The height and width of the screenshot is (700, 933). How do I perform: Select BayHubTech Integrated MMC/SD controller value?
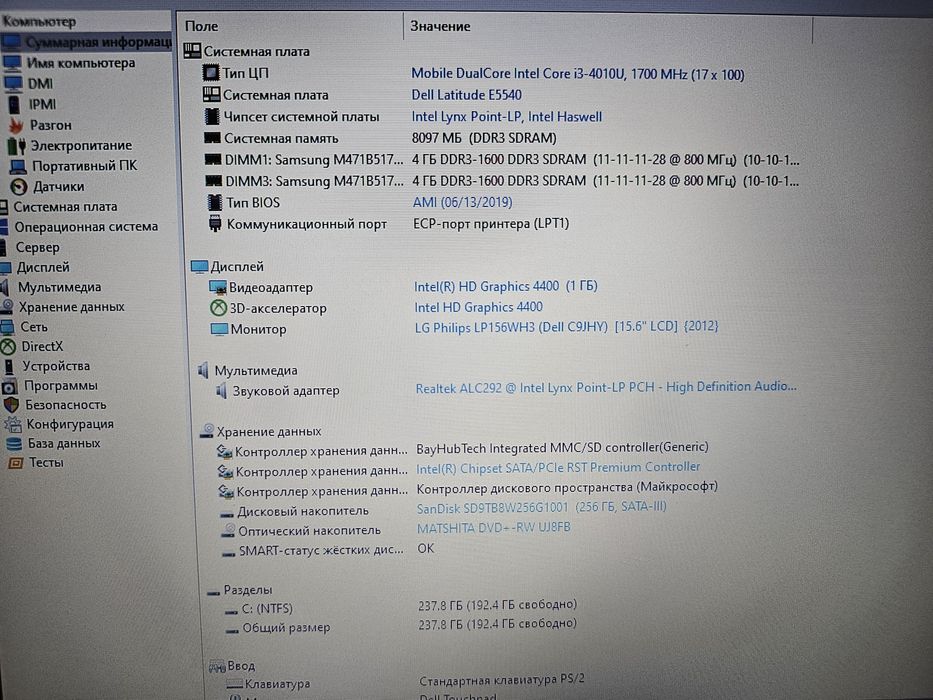pyautogui.click(x=562, y=447)
